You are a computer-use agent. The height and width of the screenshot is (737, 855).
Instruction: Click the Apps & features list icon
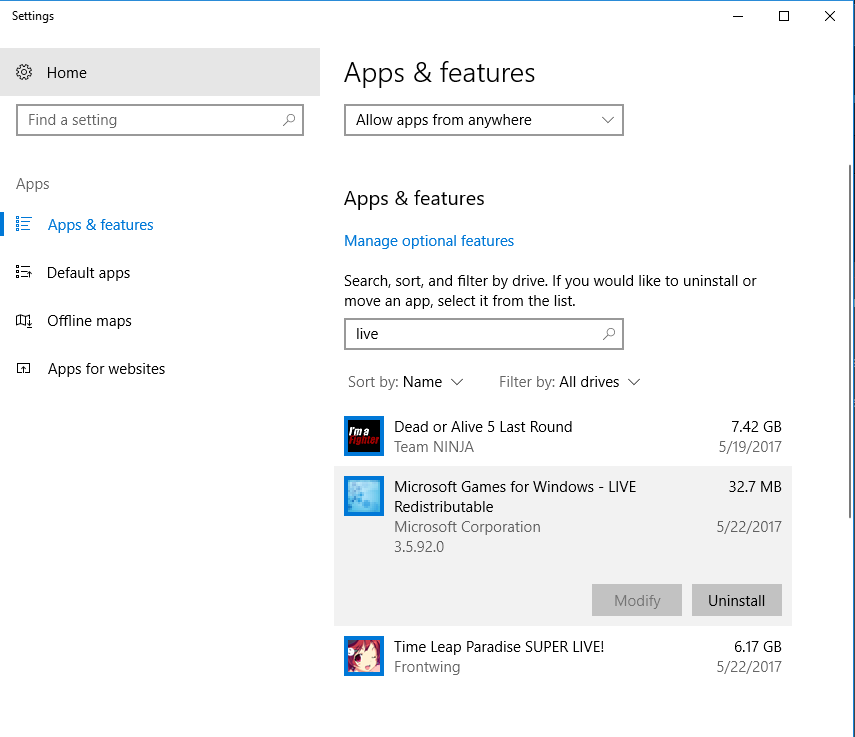[x=25, y=225]
